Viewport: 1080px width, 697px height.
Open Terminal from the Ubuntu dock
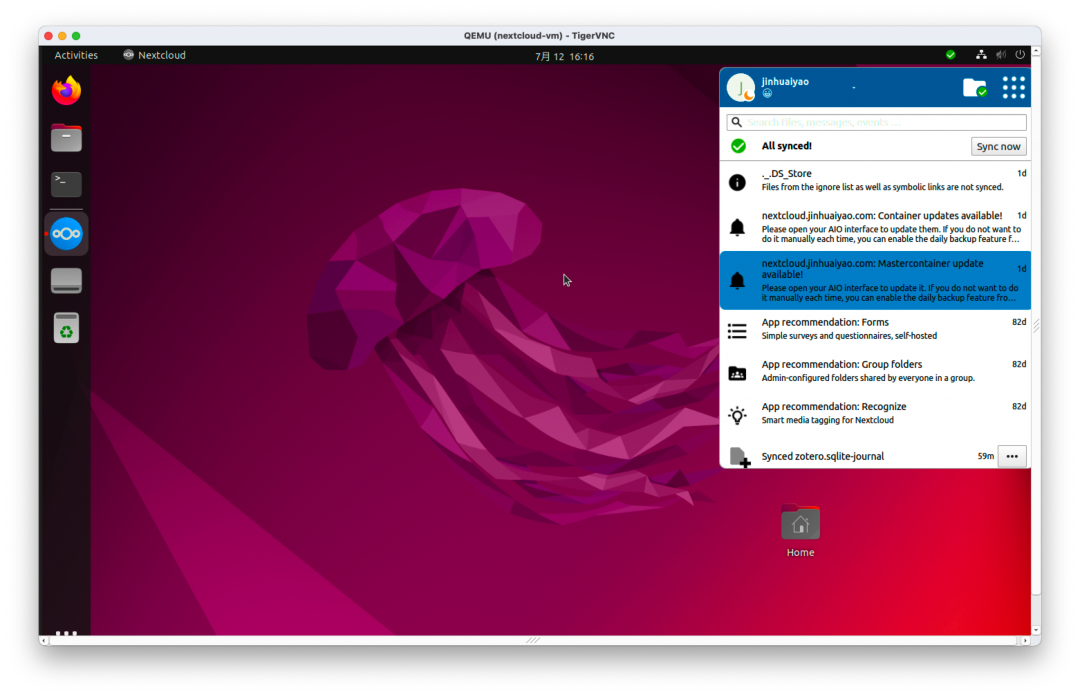(x=66, y=184)
